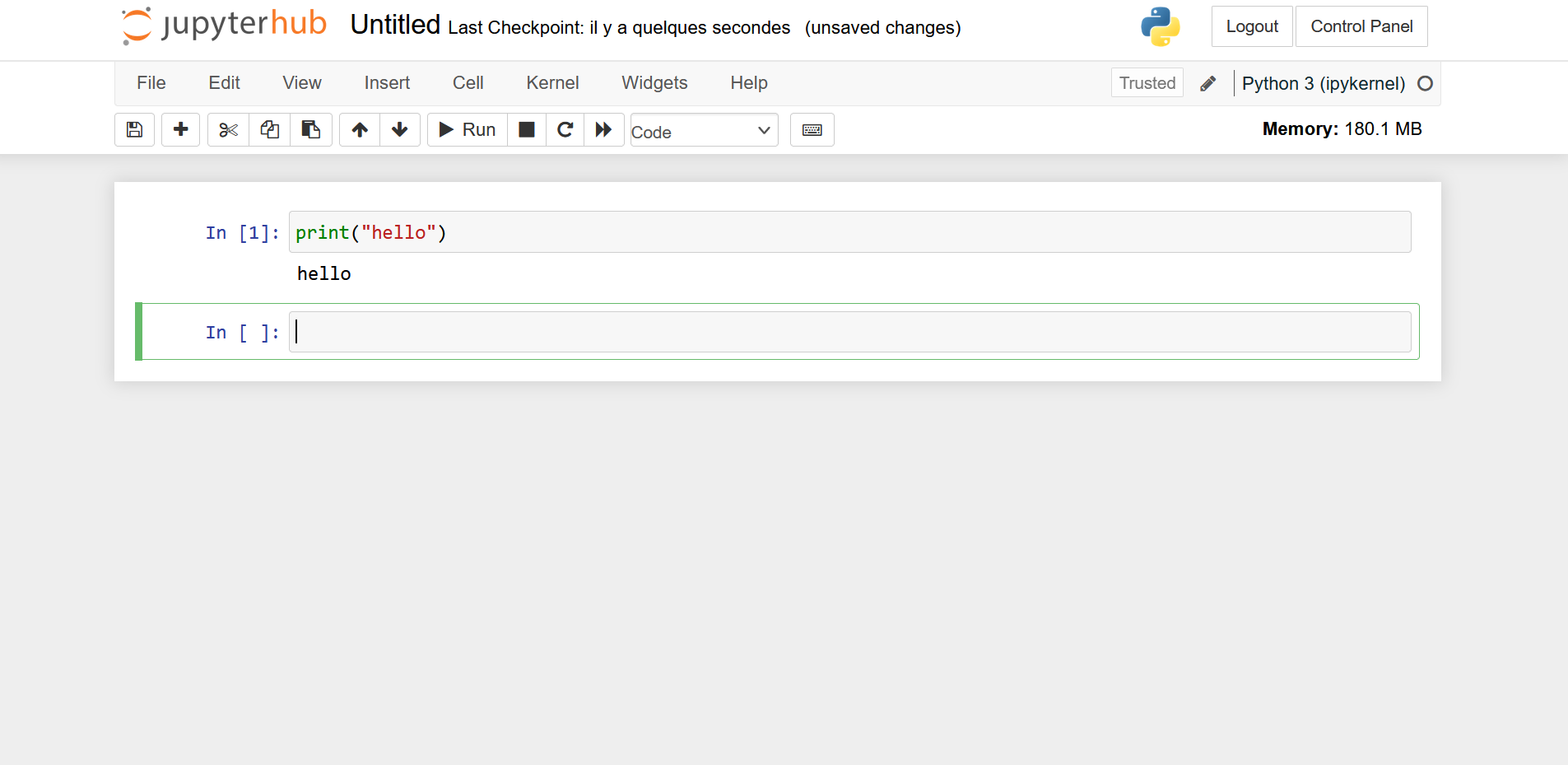Insert a cell below with the plus icon
Image resolution: width=1568 pixels, height=765 pixels.
[x=181, y=130]
